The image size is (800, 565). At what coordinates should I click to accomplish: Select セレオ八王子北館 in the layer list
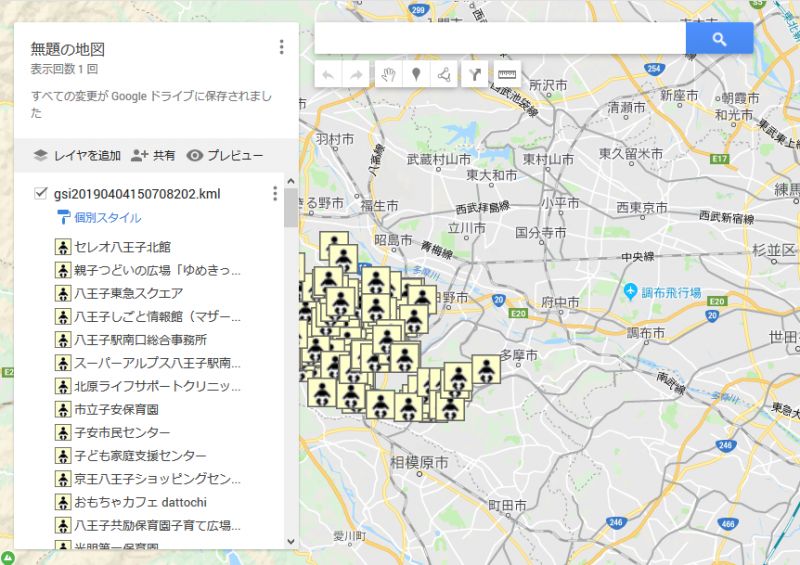point(122,246)
